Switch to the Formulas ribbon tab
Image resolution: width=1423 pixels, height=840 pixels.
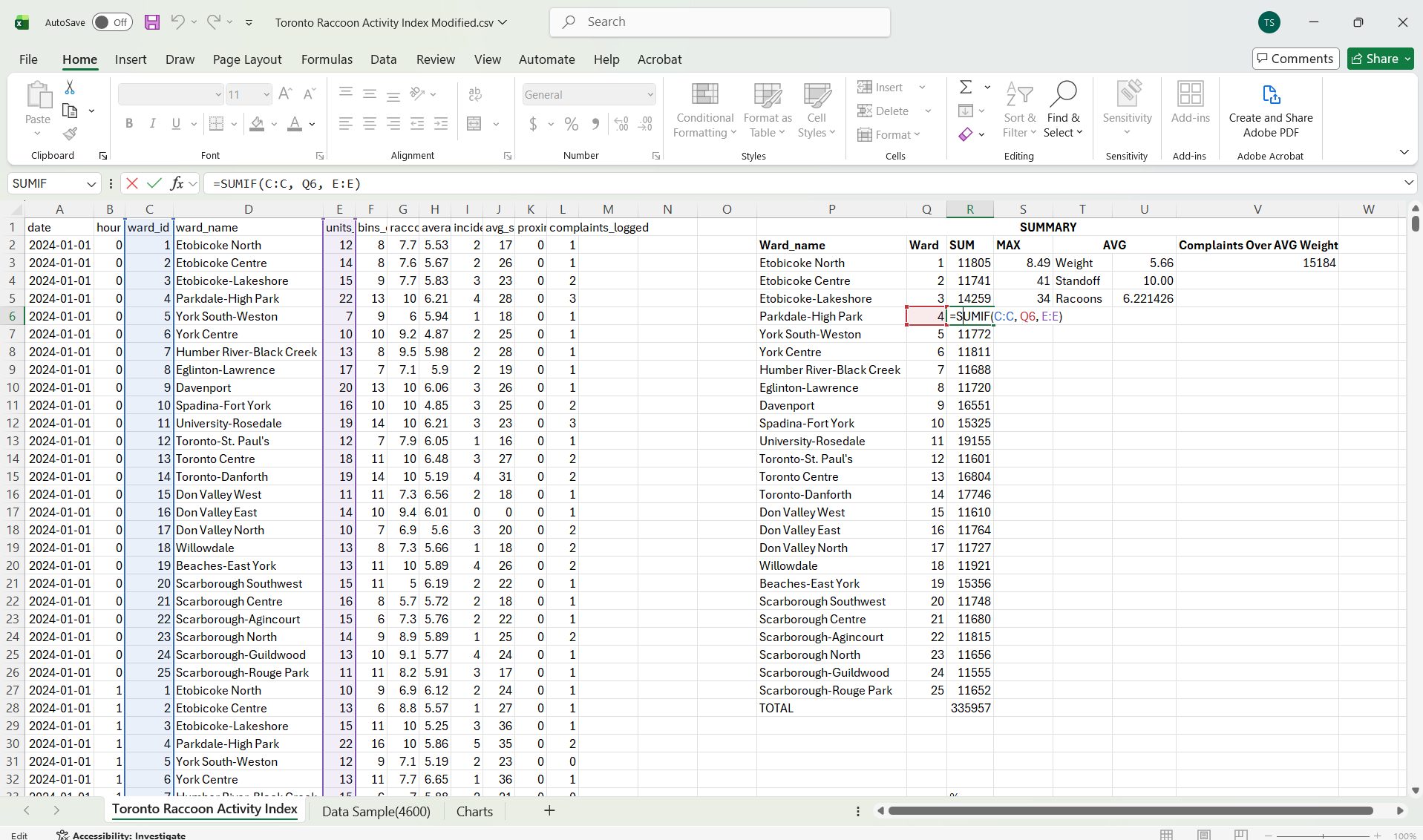tap(327, 59)
